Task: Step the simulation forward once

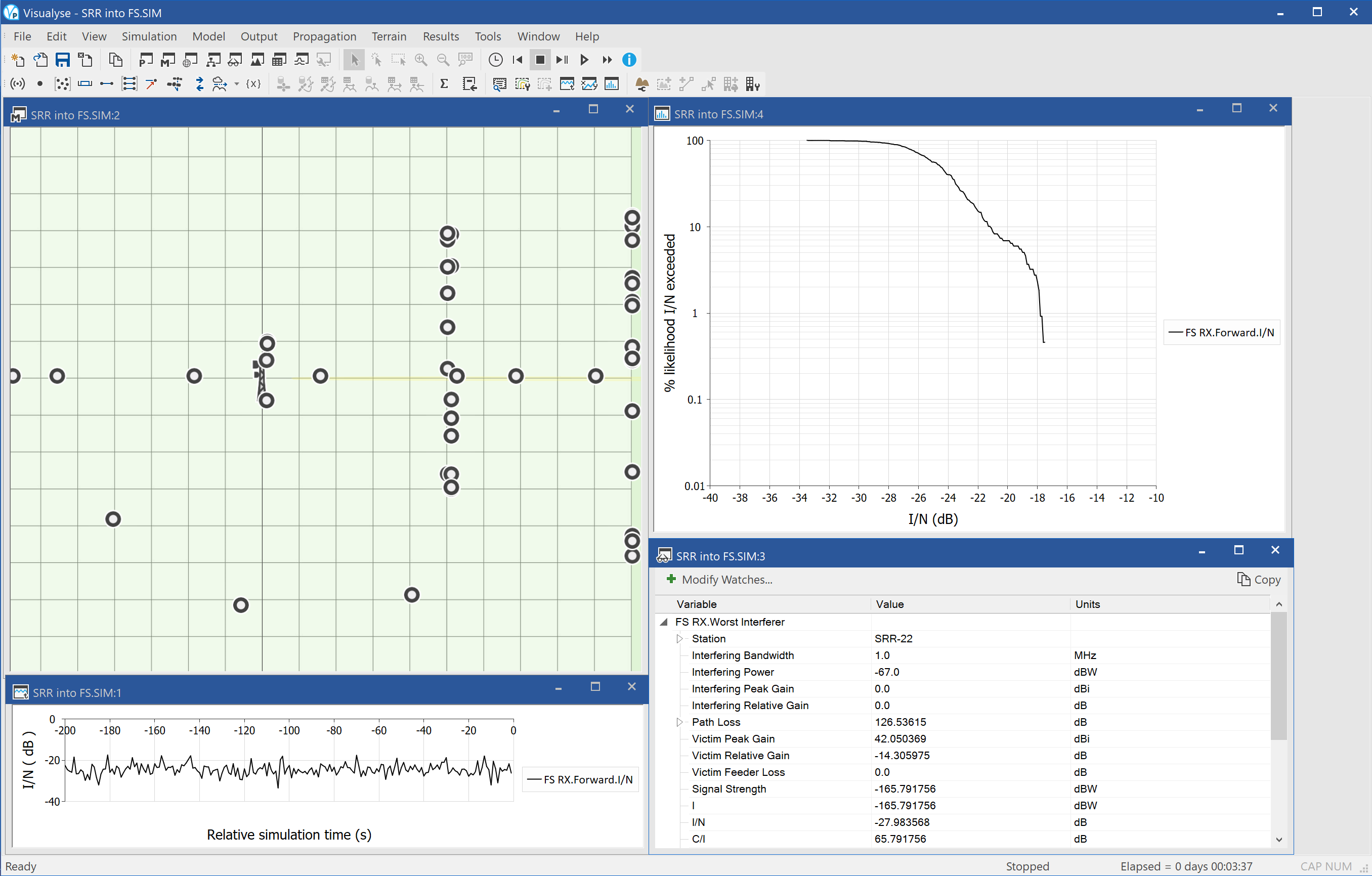Action: click(563, 60)
